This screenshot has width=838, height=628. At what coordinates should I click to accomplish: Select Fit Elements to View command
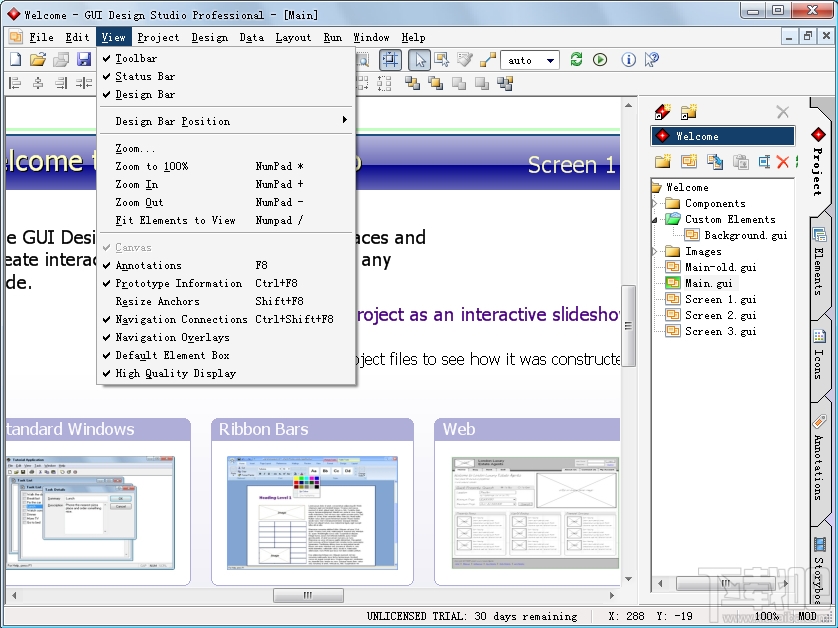point(166,220)
